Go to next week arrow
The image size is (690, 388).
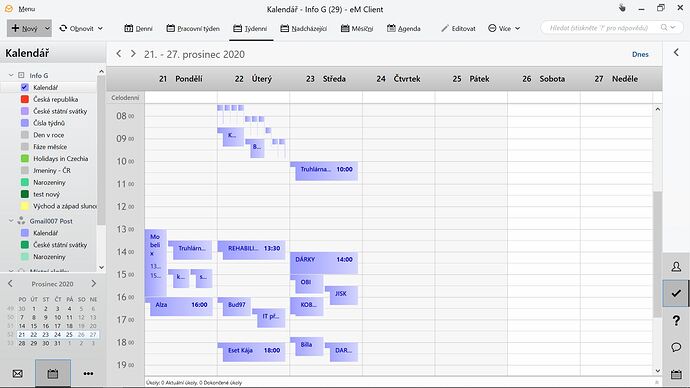133,54
